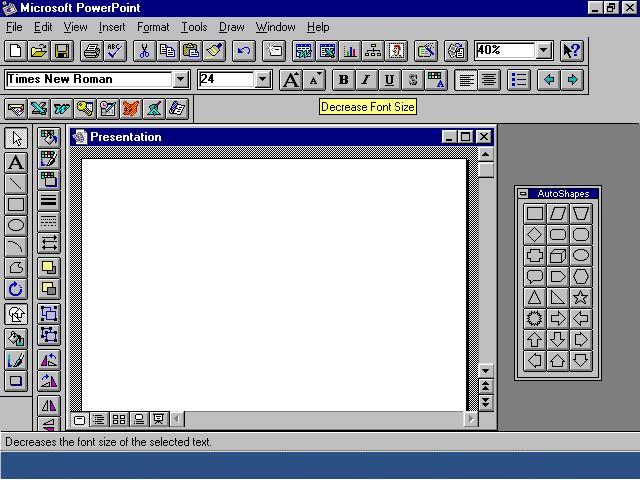Image resolution: width=640 pixels, height=480 pixels.
Task: Open the View menu
Action: (x=76, y=27)
